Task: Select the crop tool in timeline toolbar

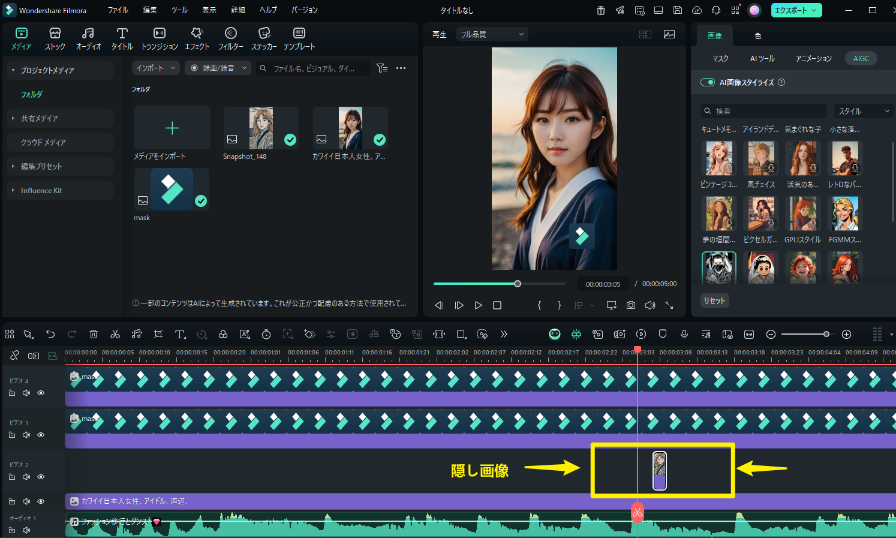Action: pos(158,334)
